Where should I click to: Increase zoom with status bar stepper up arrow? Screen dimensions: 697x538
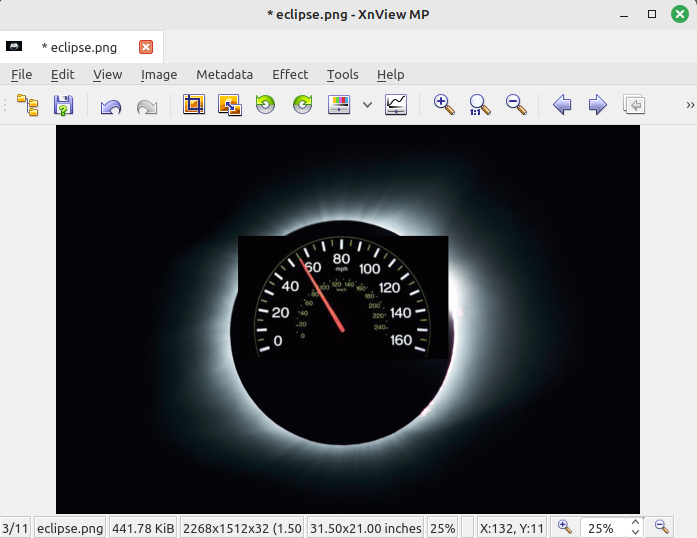635,522
